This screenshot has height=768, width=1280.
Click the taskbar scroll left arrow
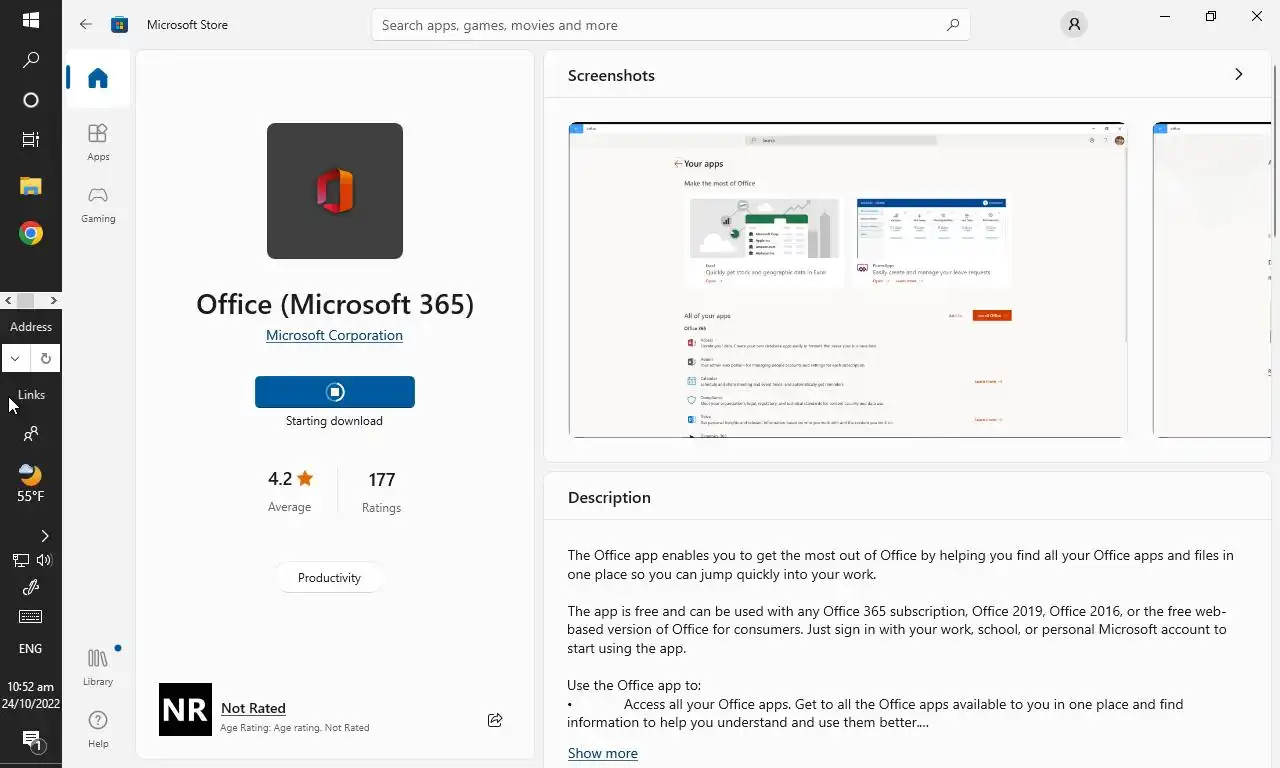pyautogui.click(x=8, y=300)
